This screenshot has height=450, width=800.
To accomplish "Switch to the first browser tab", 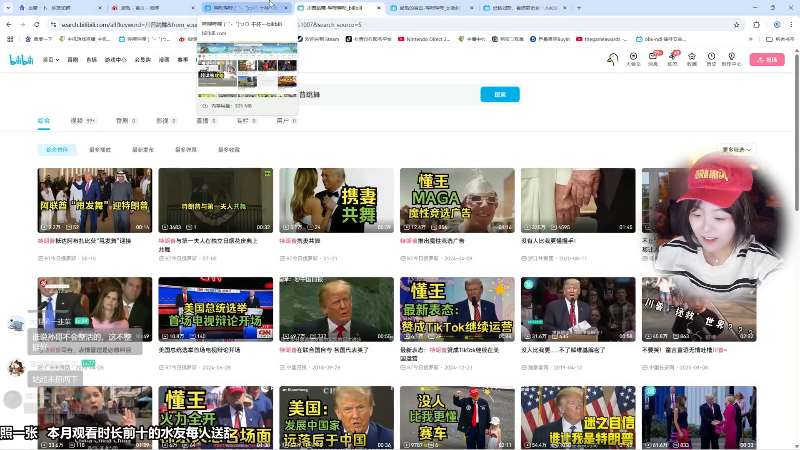I will coord(60,8).
